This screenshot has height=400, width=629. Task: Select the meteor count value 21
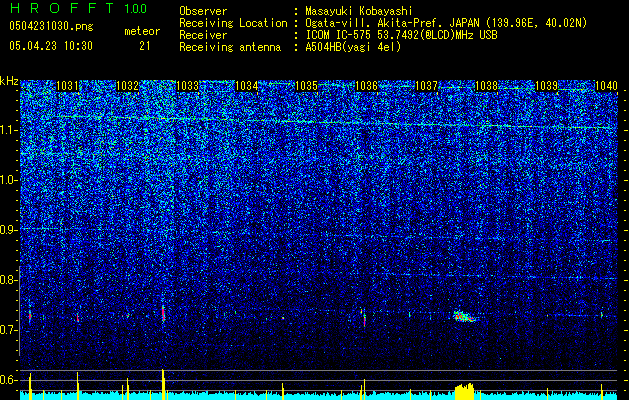(145, 46)
